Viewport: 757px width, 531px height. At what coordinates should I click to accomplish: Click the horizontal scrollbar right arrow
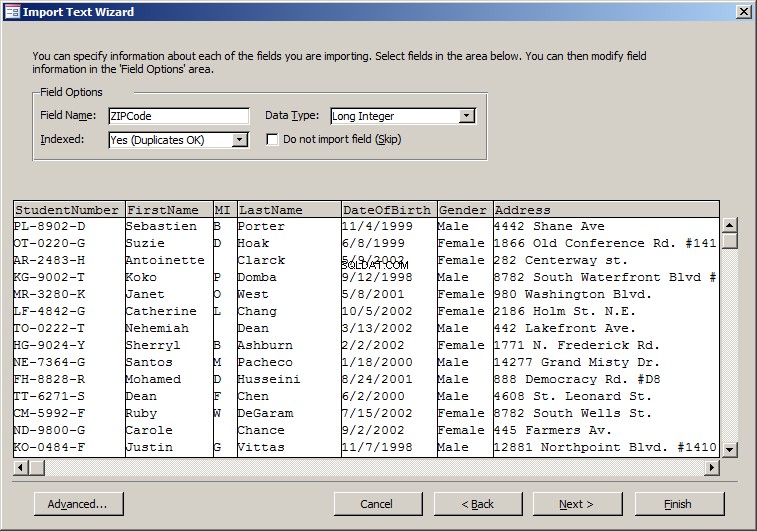click(712, 467)
